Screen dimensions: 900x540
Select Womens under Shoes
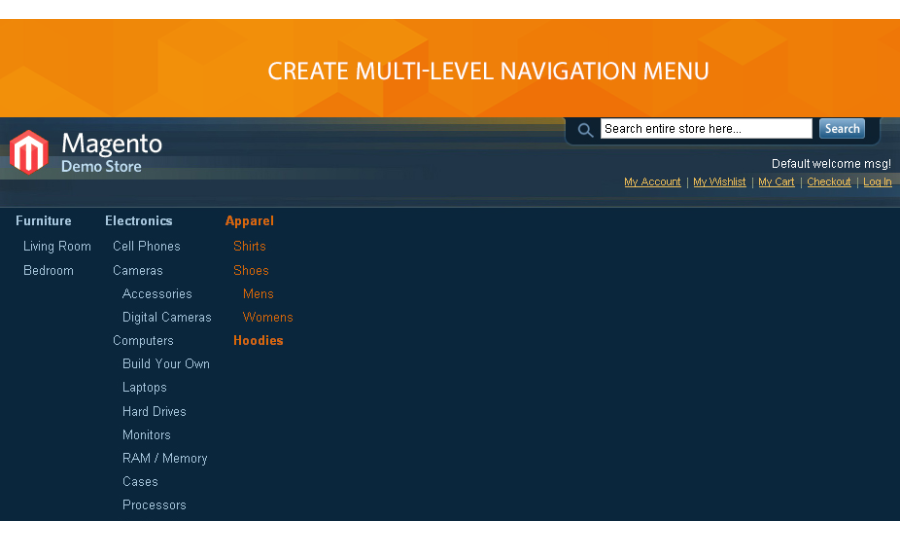point(268,317)
